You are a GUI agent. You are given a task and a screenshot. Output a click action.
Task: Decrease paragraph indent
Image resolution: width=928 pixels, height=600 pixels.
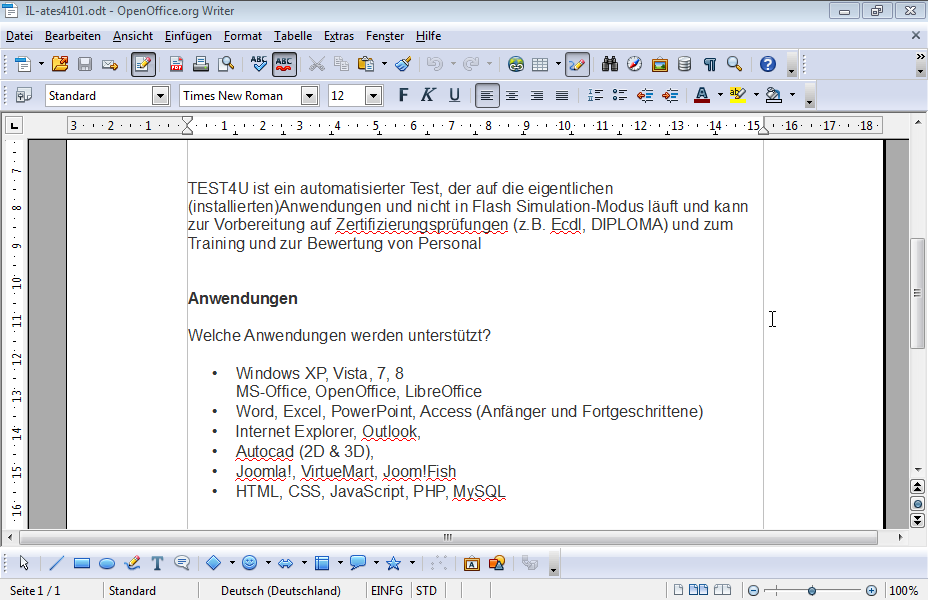(645, 95)
